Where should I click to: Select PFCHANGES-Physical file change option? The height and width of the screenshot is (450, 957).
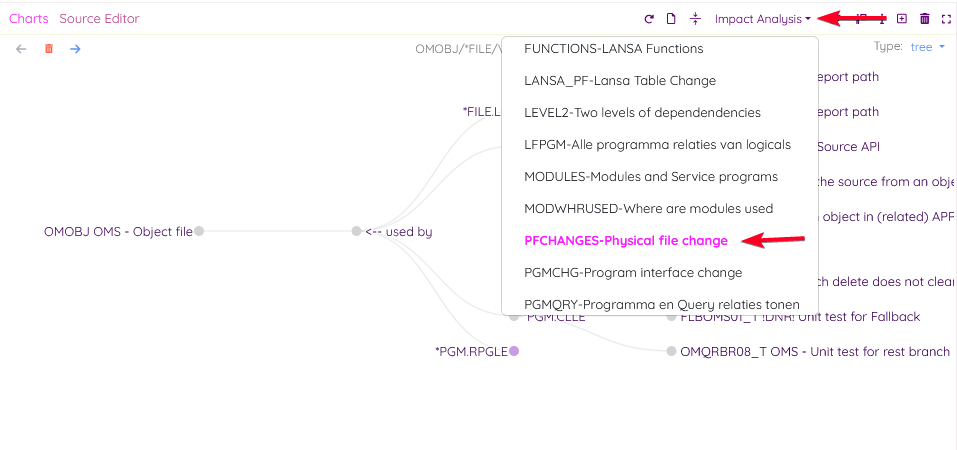tap(625, 240)
